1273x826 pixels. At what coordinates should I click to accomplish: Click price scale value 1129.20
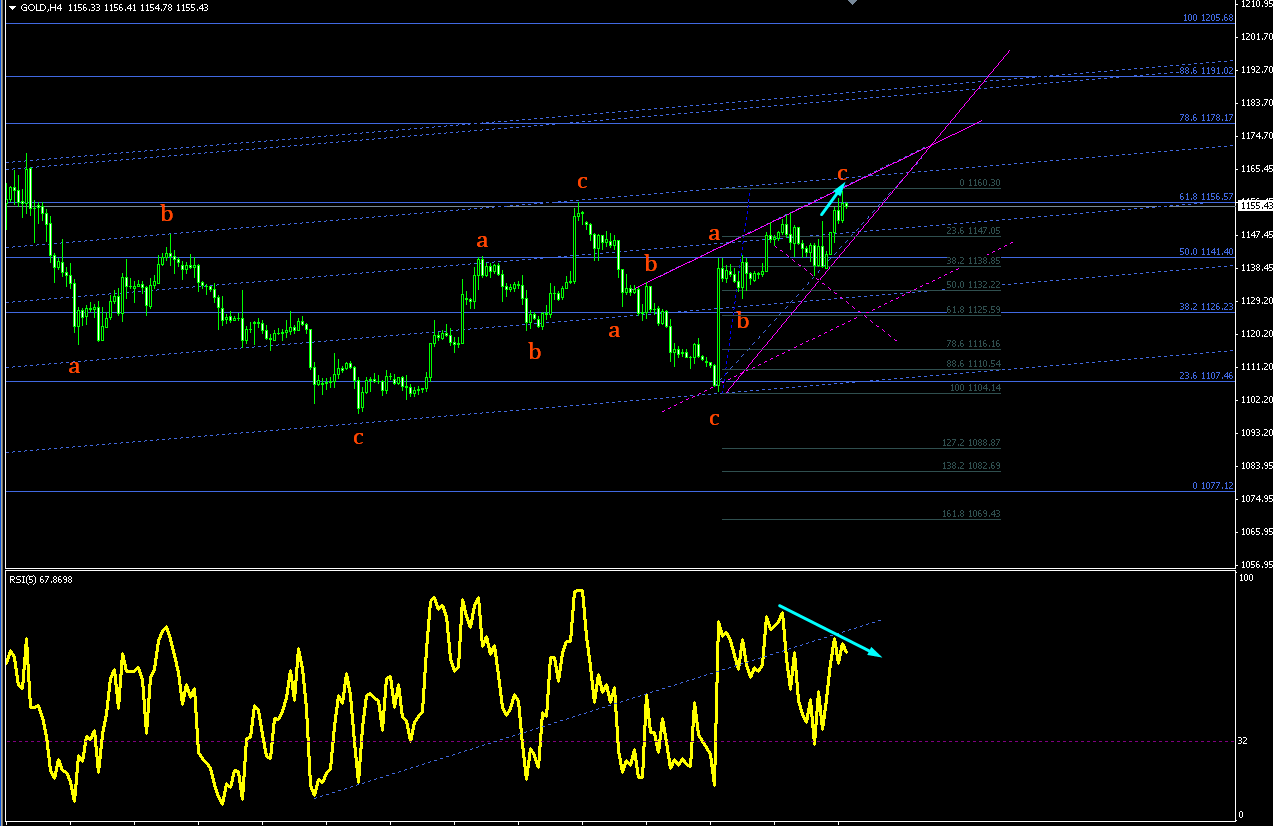click(1256, 301)
